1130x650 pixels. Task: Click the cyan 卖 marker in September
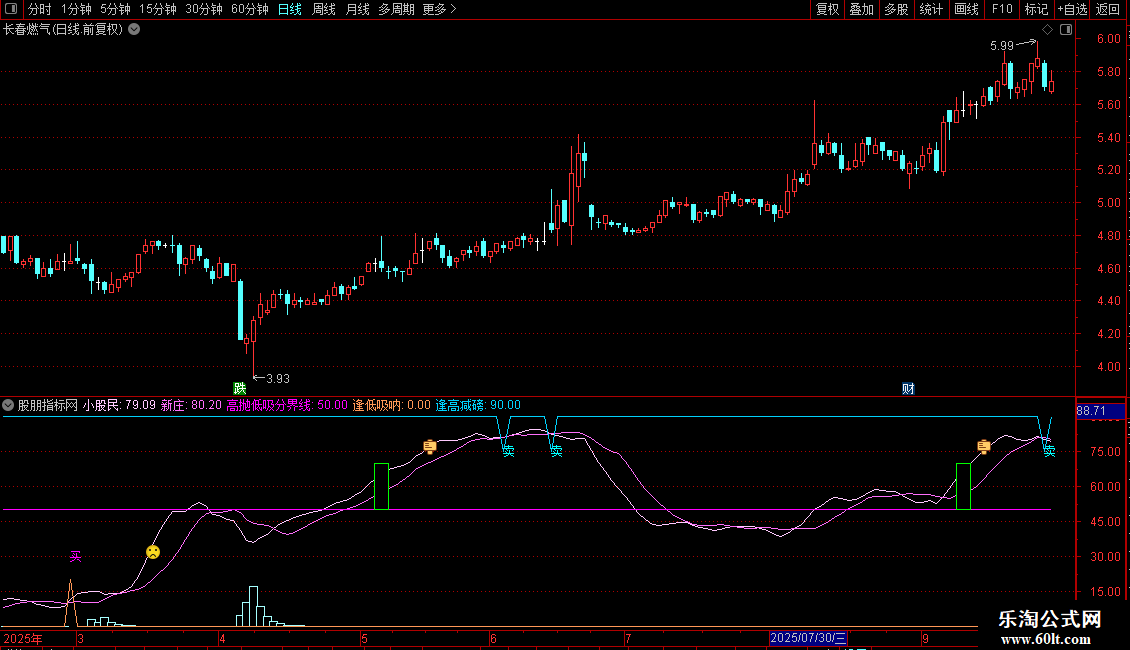tap(1049, 451)
